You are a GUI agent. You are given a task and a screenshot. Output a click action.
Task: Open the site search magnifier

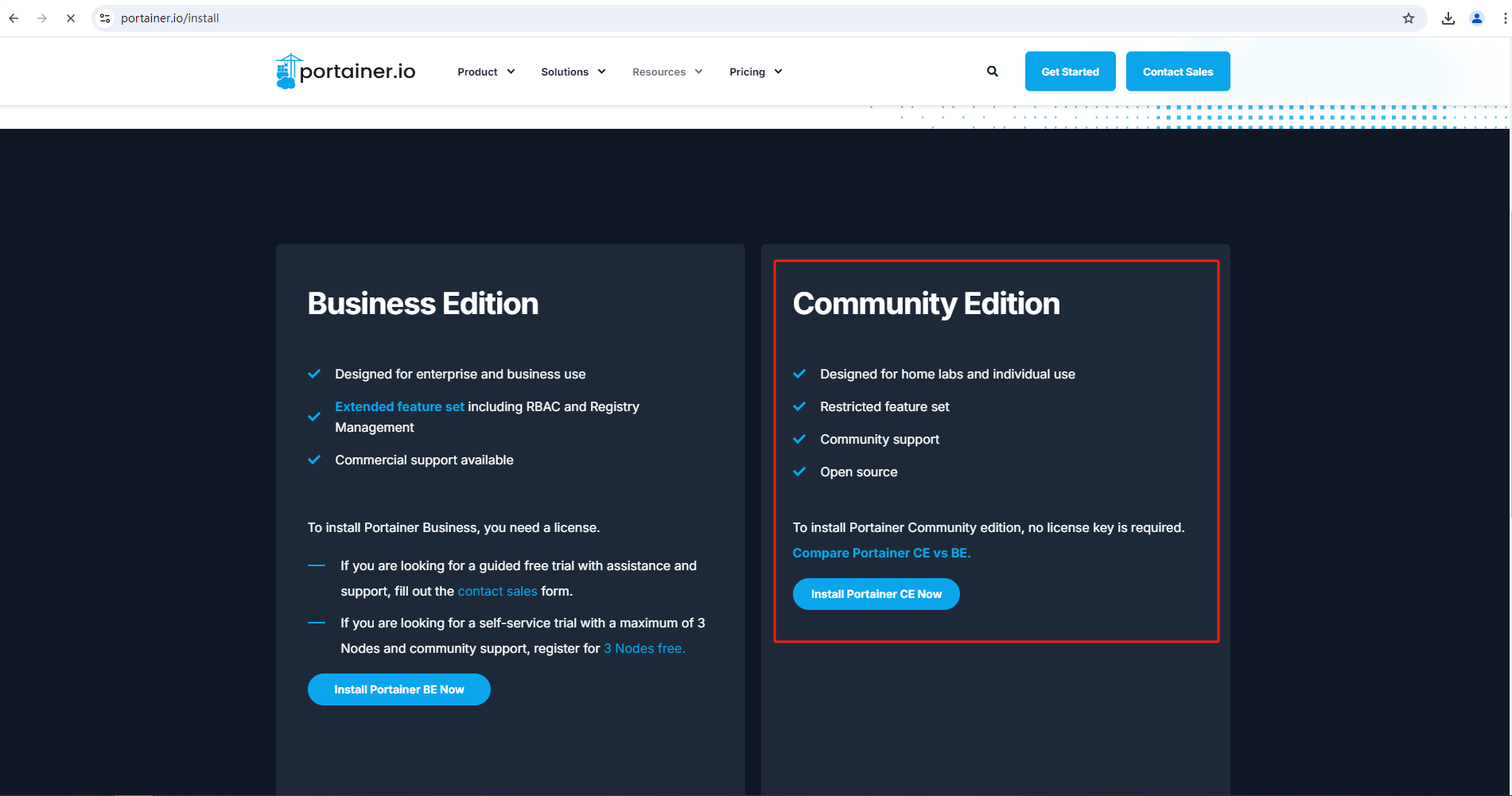click(x=993, y=72)
